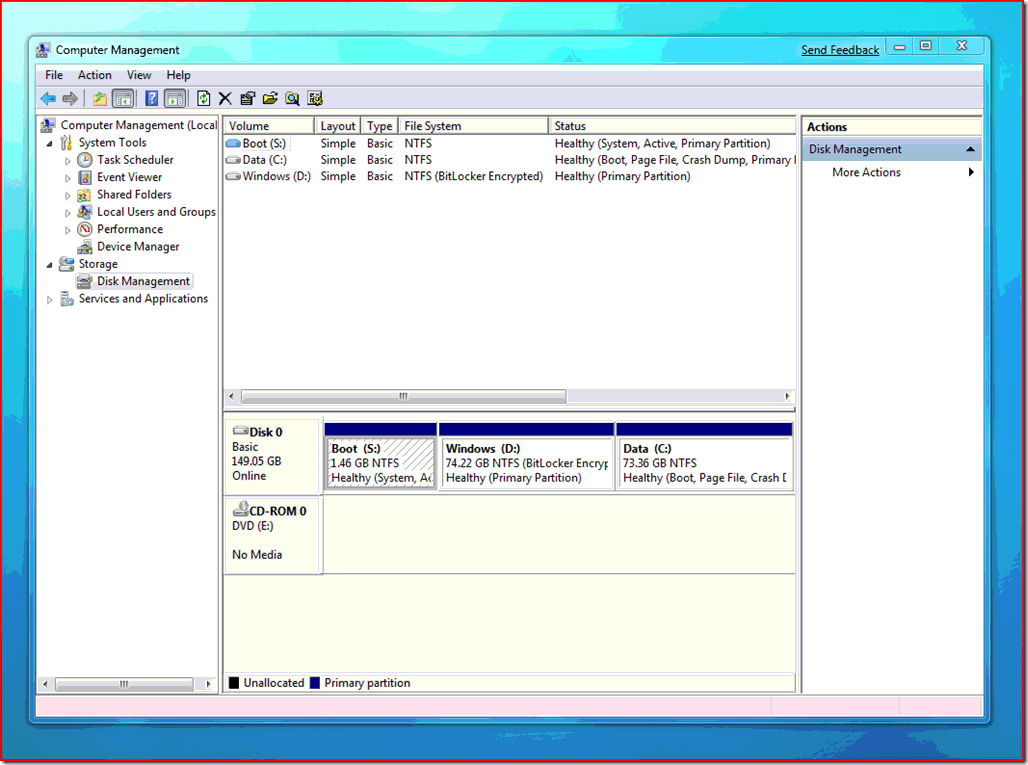
Task: Select the Disk 0 label box
Action: coord(273,457)
